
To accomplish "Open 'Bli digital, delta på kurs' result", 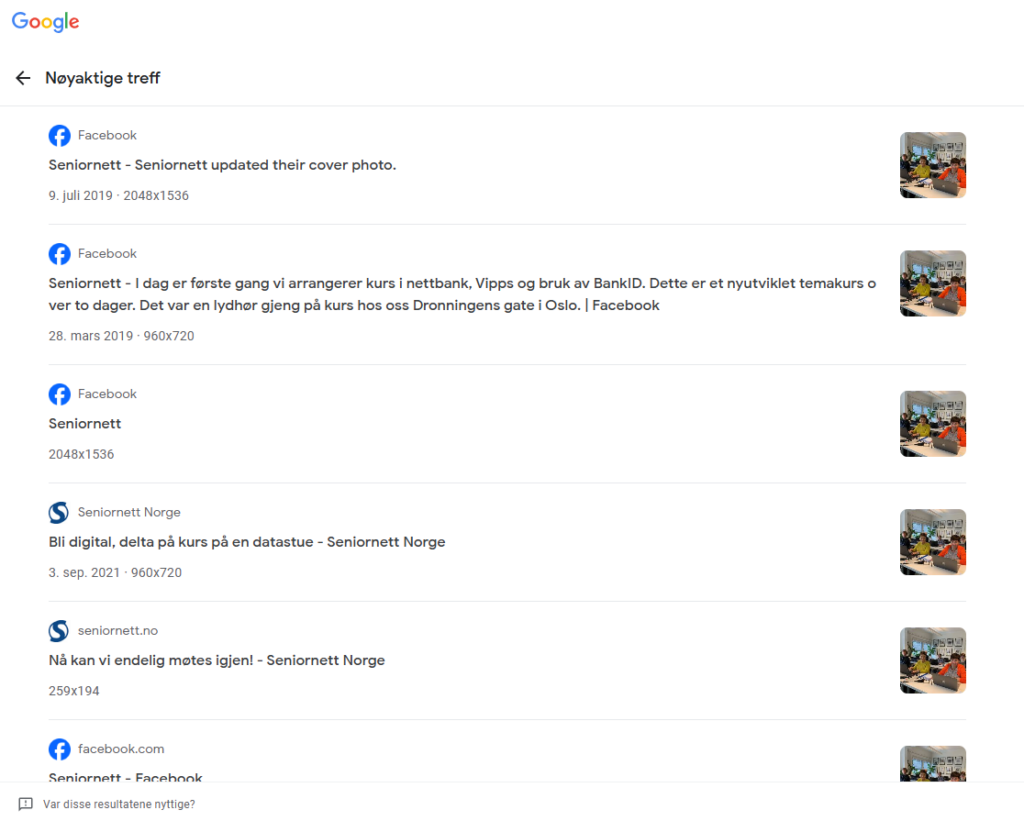I will coord(246,542).
